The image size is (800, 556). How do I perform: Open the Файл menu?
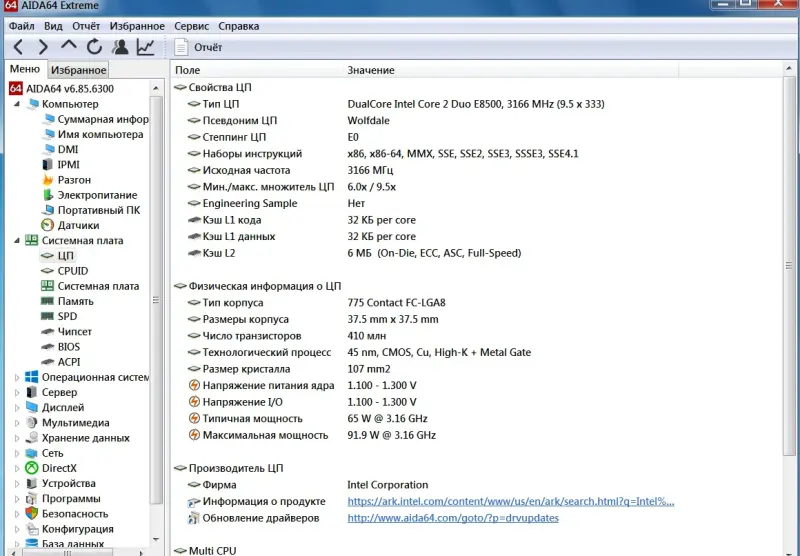point(21,26)
